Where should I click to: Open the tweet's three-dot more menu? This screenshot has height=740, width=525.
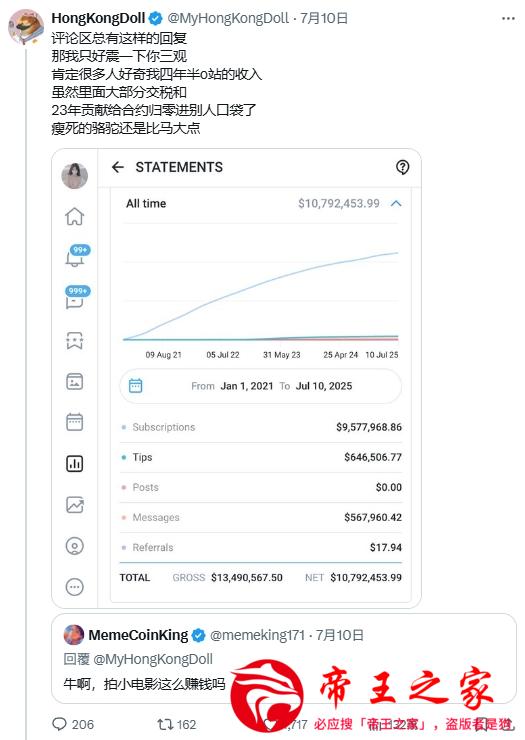(x=508, y=18)
